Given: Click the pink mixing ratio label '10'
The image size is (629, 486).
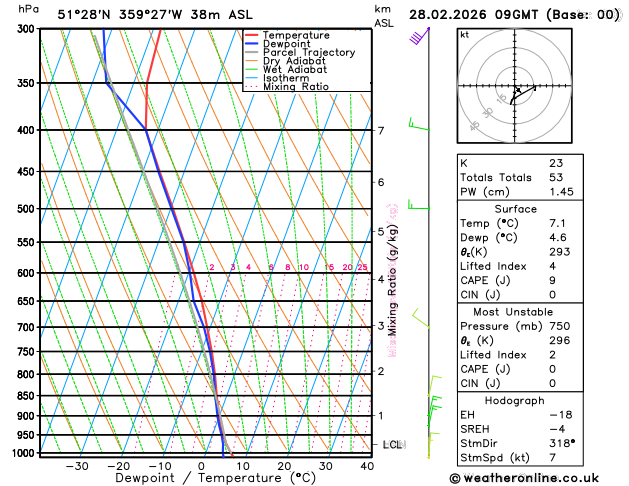Looking at the screenshot, I should [x=304, y=267].
